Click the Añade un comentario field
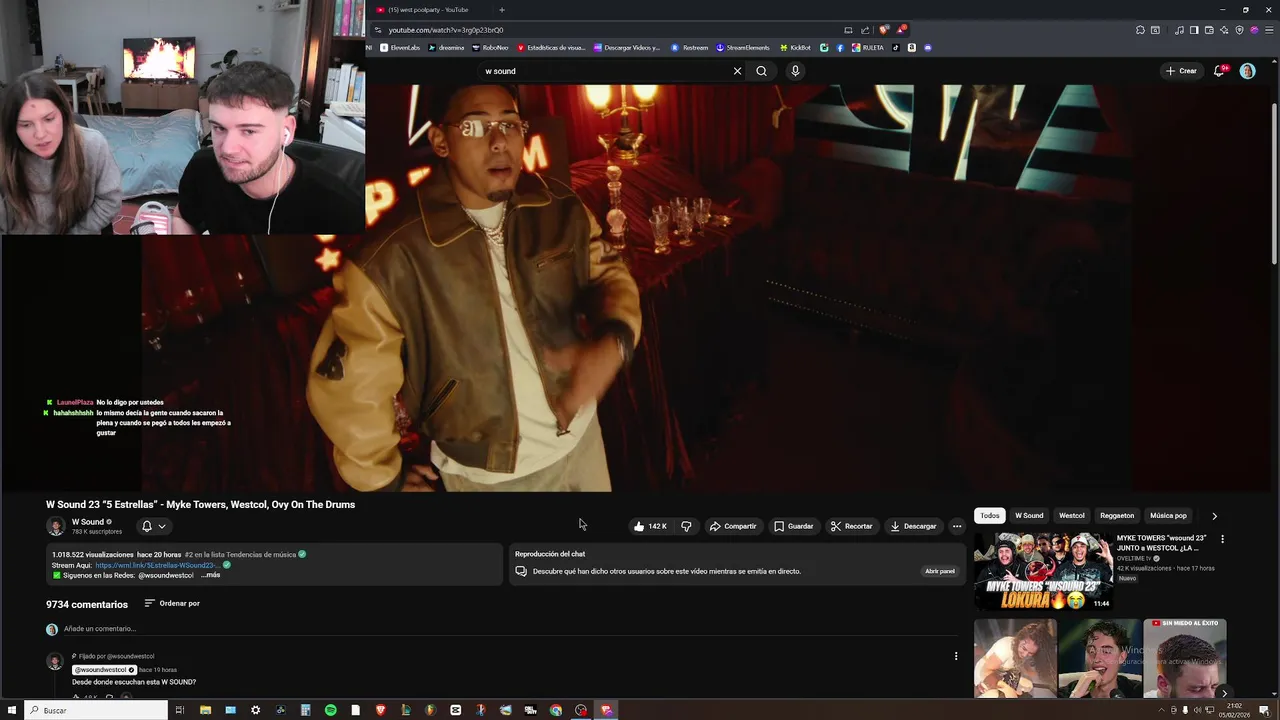Image resolution: width=1280 pixels, height=720 pixels. (x=510, y=629)
